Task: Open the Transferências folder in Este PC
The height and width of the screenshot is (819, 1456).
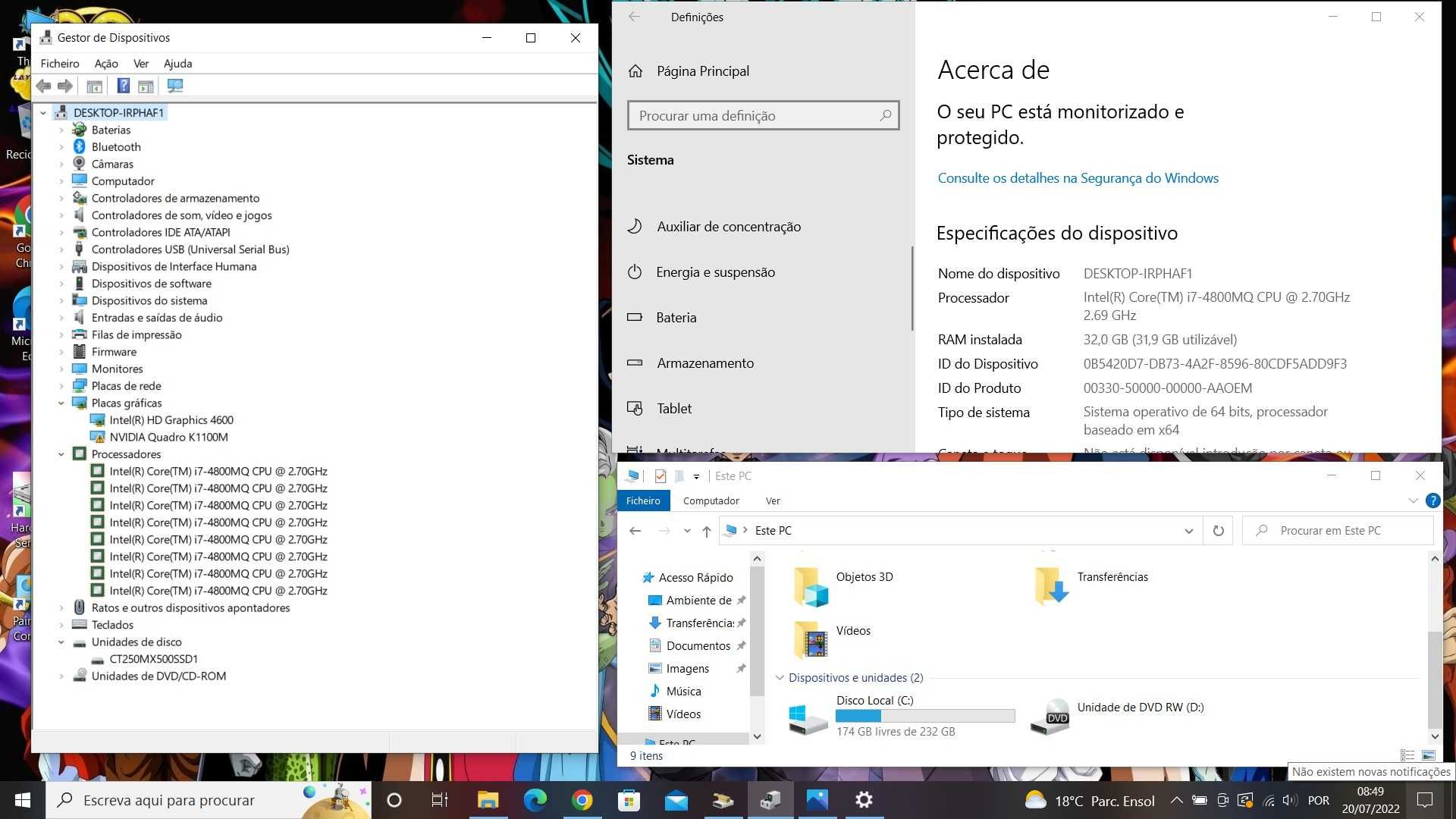Action: click(1090, 585)
